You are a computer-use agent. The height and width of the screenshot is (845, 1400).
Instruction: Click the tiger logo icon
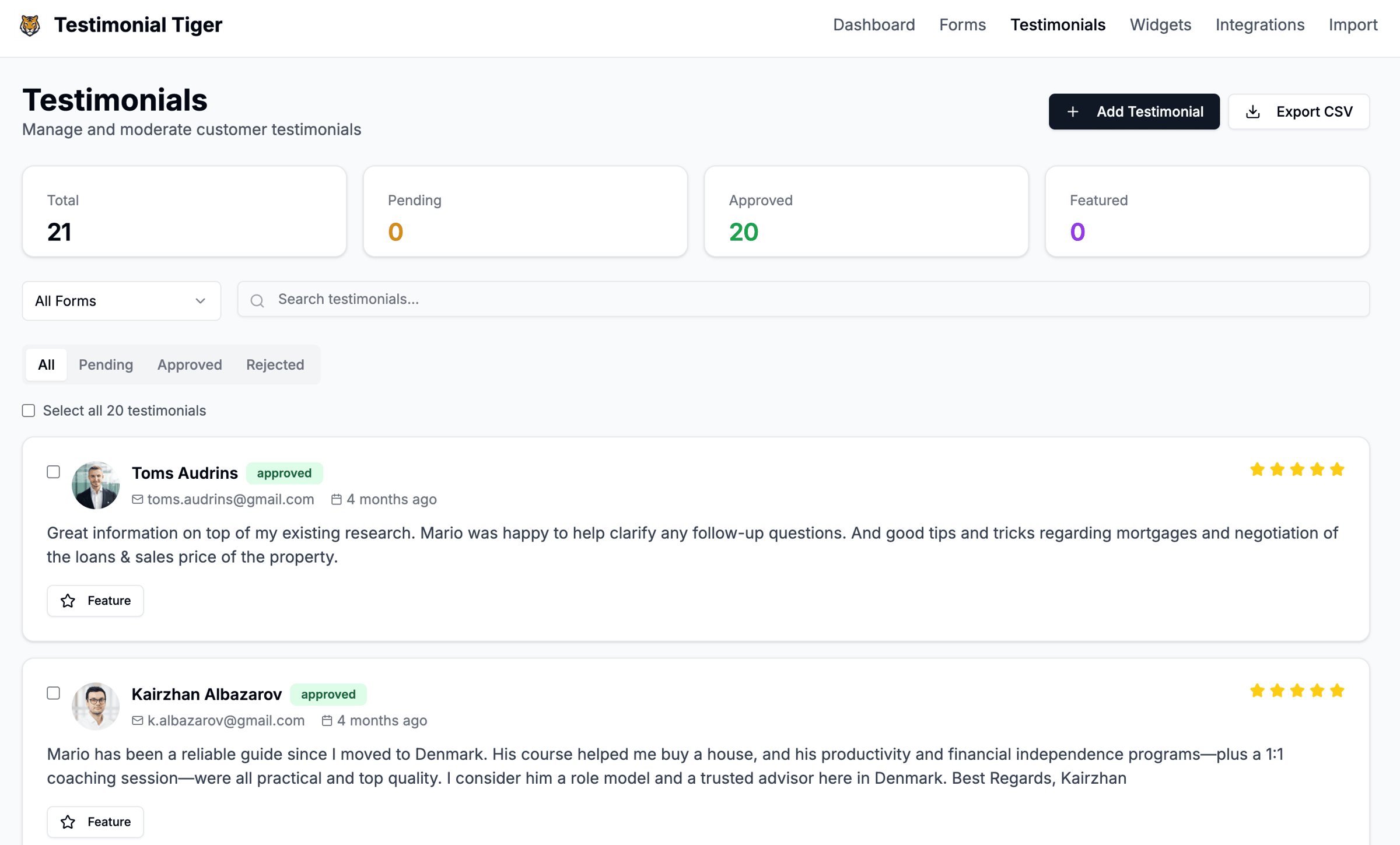tap(30, 25)
